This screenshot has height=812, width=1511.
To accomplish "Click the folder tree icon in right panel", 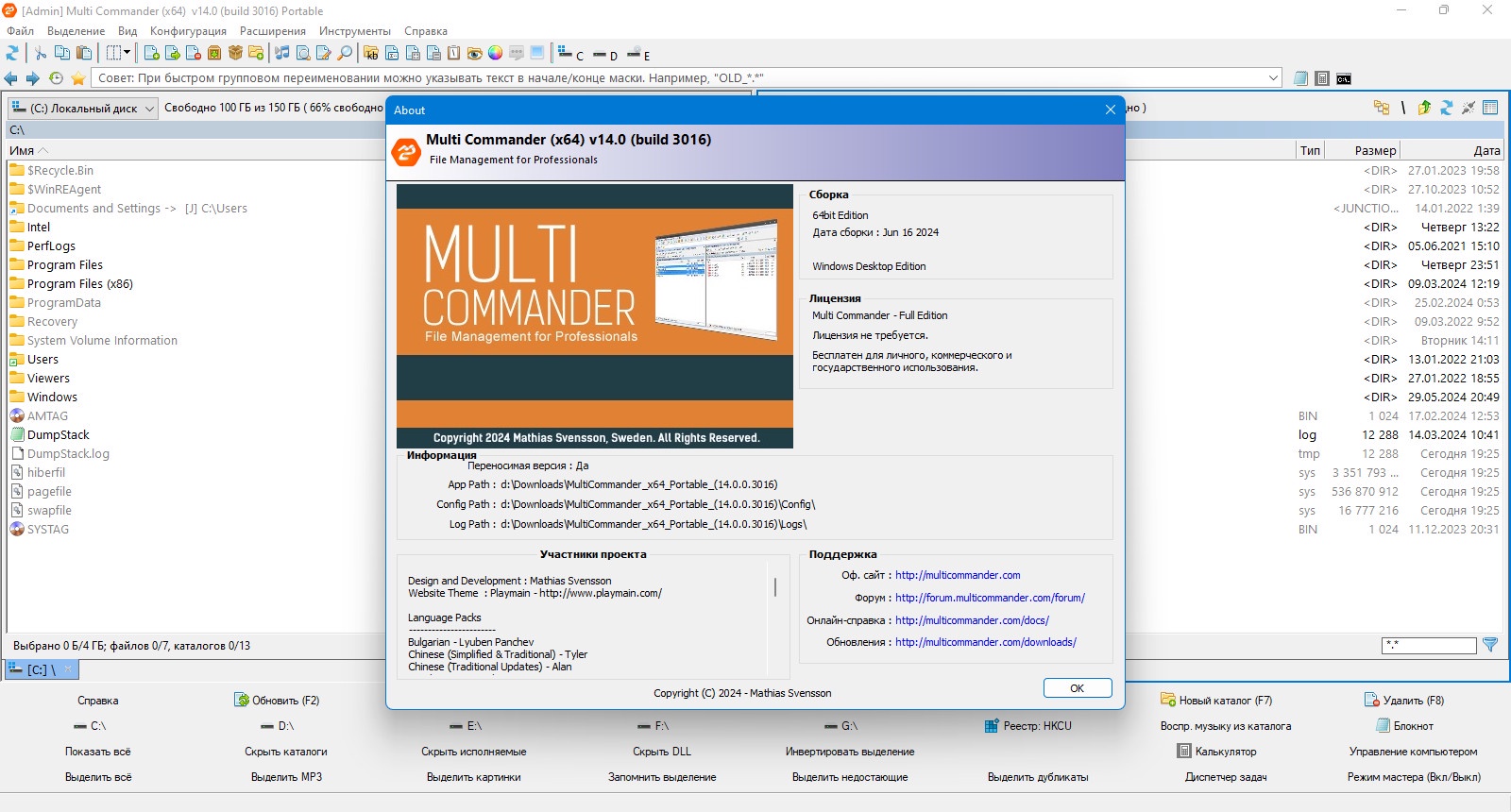I will tap(1382, 108).
